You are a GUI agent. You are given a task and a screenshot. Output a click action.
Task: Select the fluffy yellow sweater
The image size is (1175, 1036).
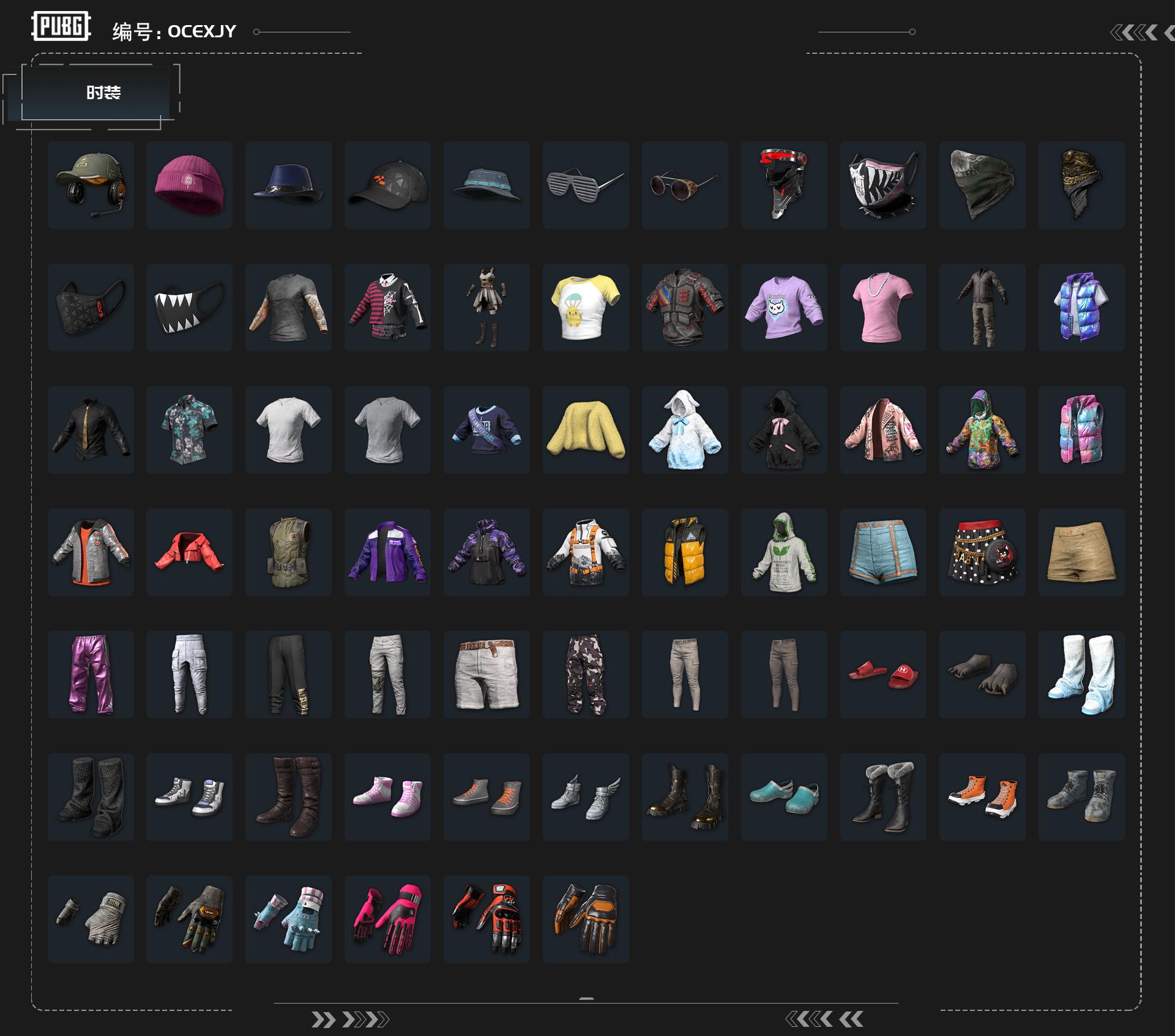click(586, 430)
